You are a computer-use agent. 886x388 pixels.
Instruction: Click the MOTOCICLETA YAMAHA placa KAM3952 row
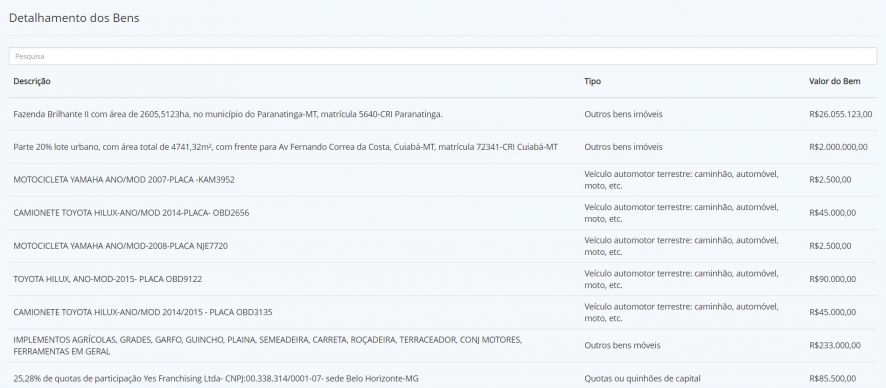tap(442, 180)
